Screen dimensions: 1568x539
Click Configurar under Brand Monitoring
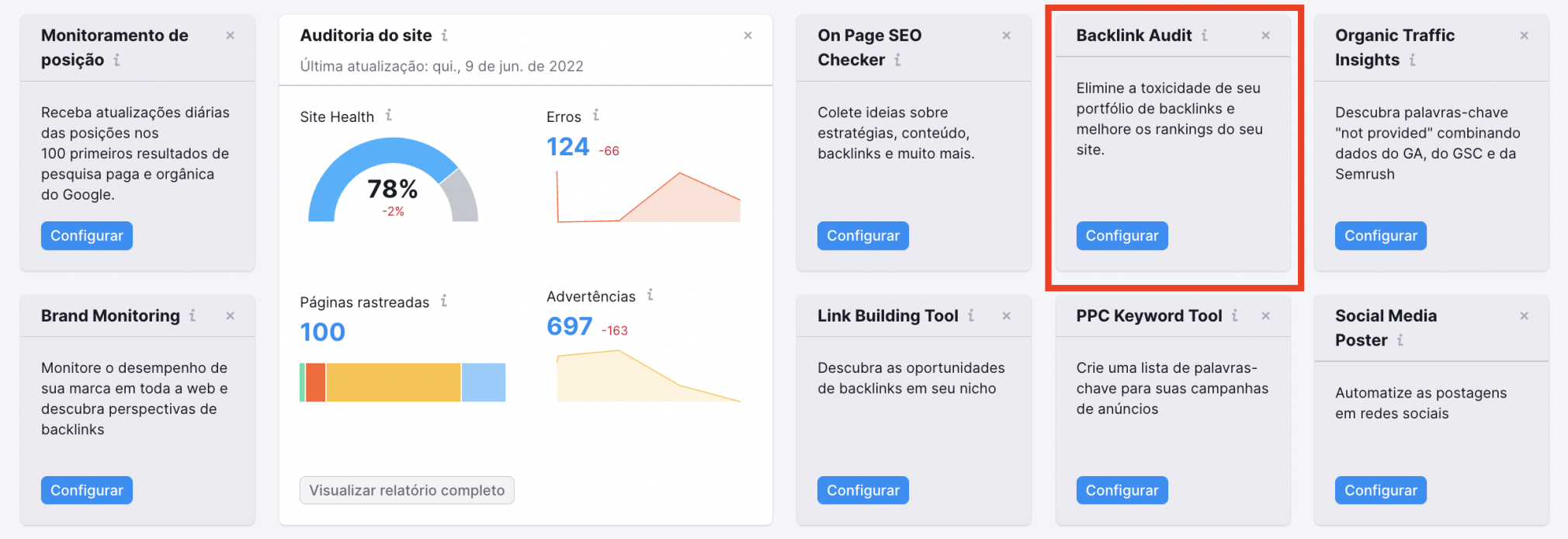pos(86,490)
